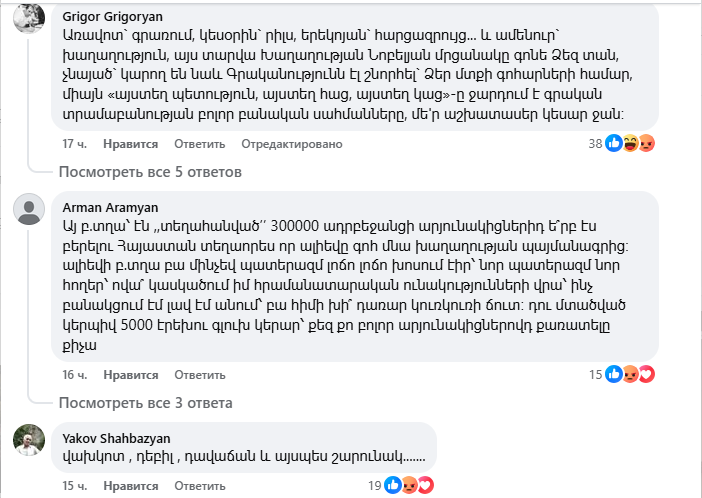Expand "Посмотреть все 5 ответов" replies

click(x=149, y=172)
